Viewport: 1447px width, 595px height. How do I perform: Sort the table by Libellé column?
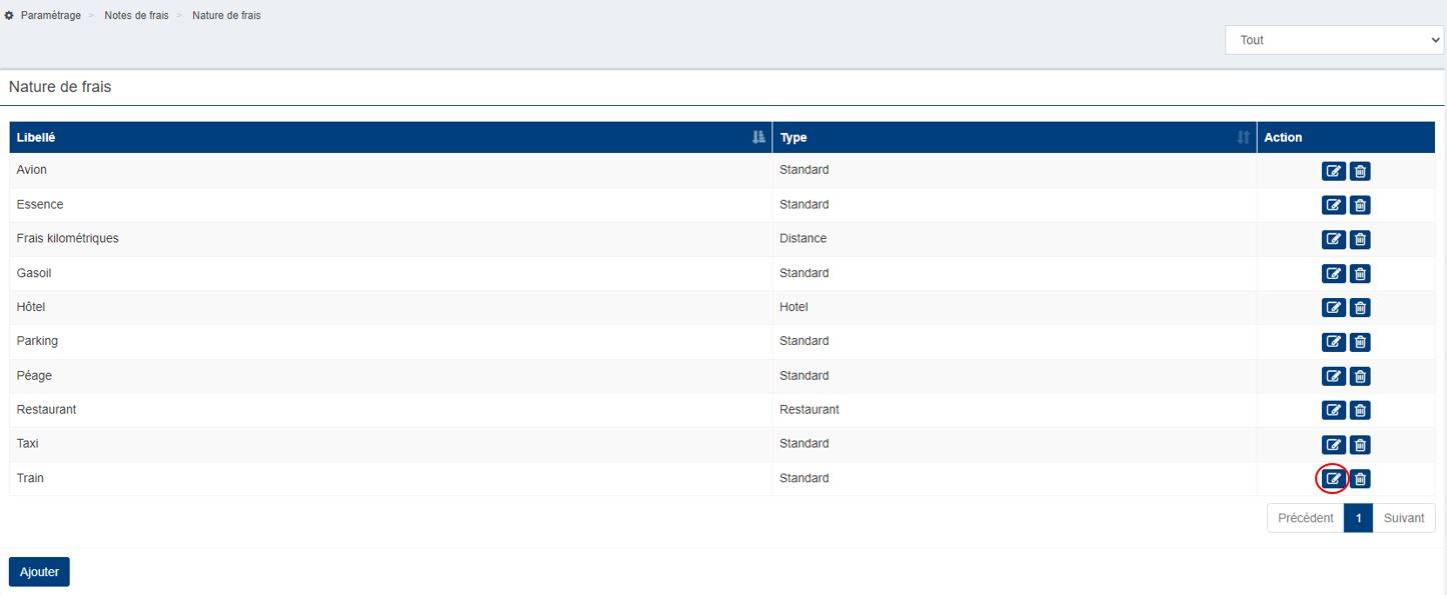click(x=758, y=138)
